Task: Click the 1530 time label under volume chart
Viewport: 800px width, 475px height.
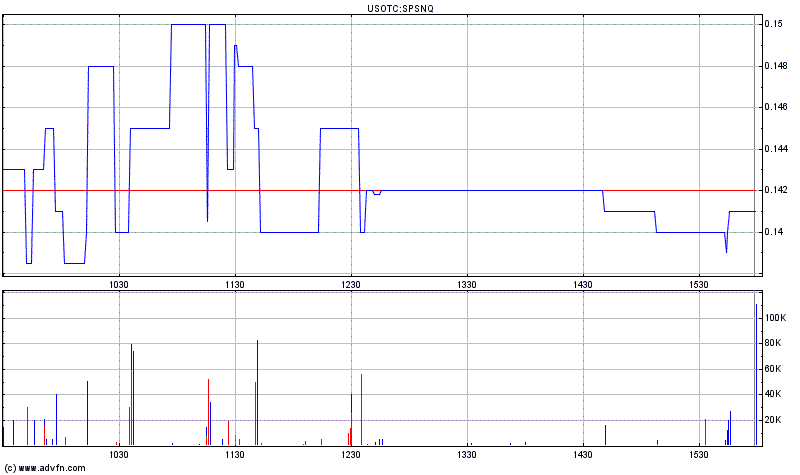Action: click(x=698, y=455)
